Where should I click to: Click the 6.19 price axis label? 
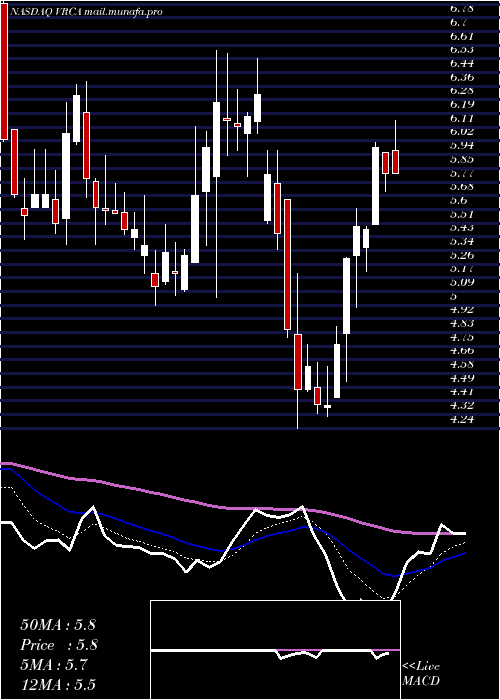click(x=462, y=104)
